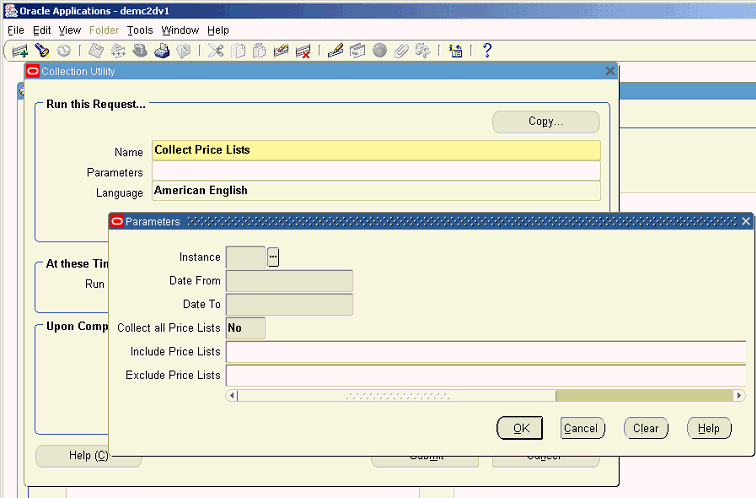This screenshot has height=498, width=756.
Task: Click Help in the Parameters dialog
Action: 709,428
